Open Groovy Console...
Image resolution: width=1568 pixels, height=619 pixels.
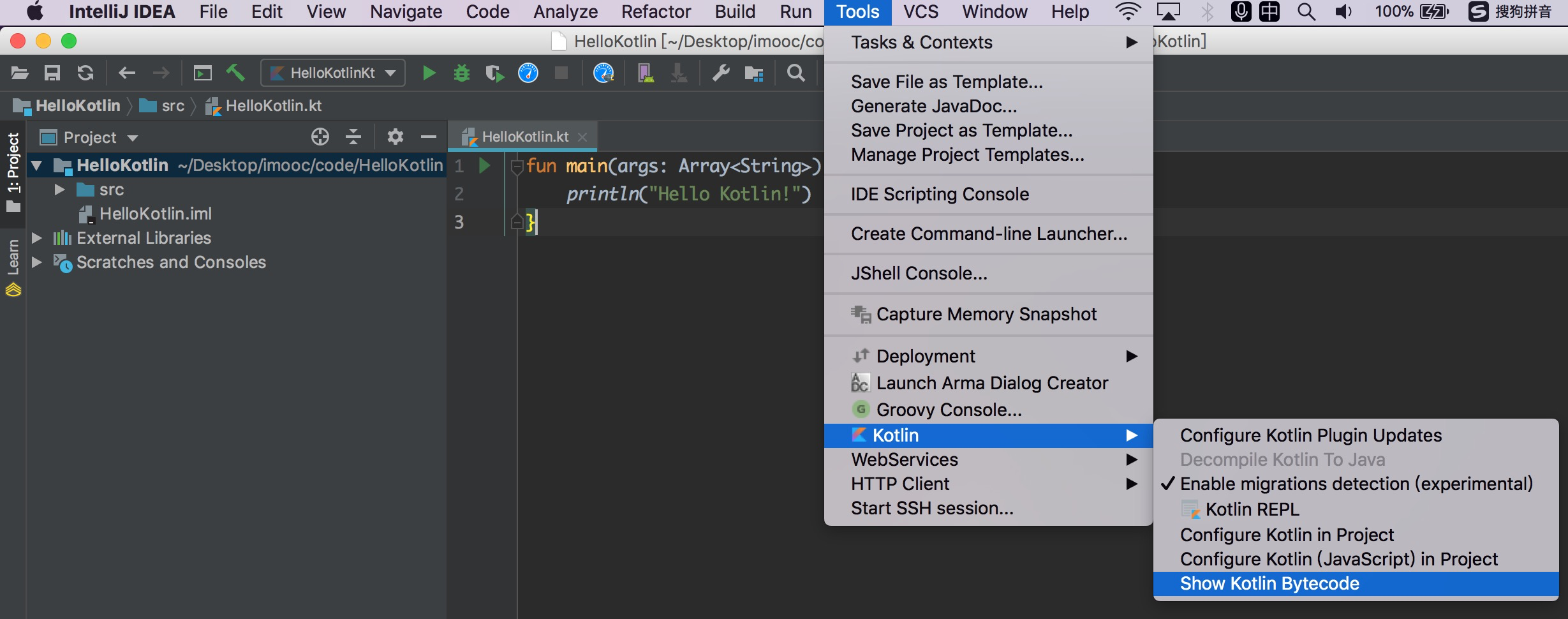click(x=988, y=410)
